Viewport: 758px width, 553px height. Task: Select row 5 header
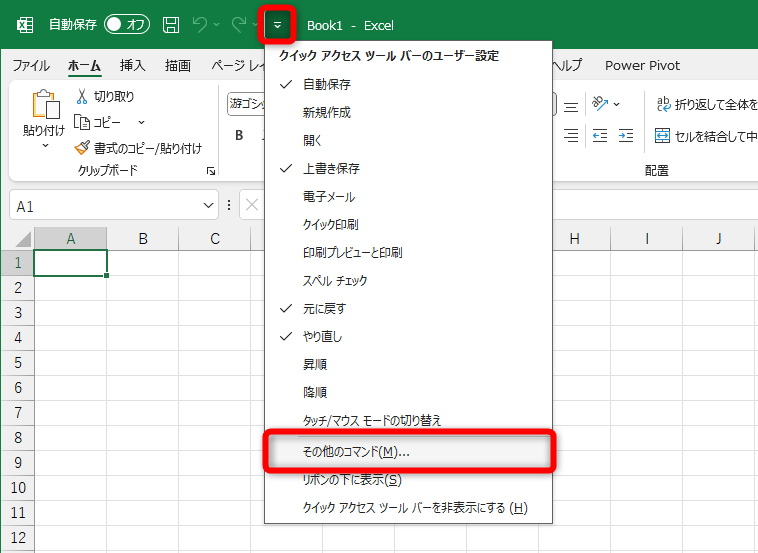pos(18,363)
